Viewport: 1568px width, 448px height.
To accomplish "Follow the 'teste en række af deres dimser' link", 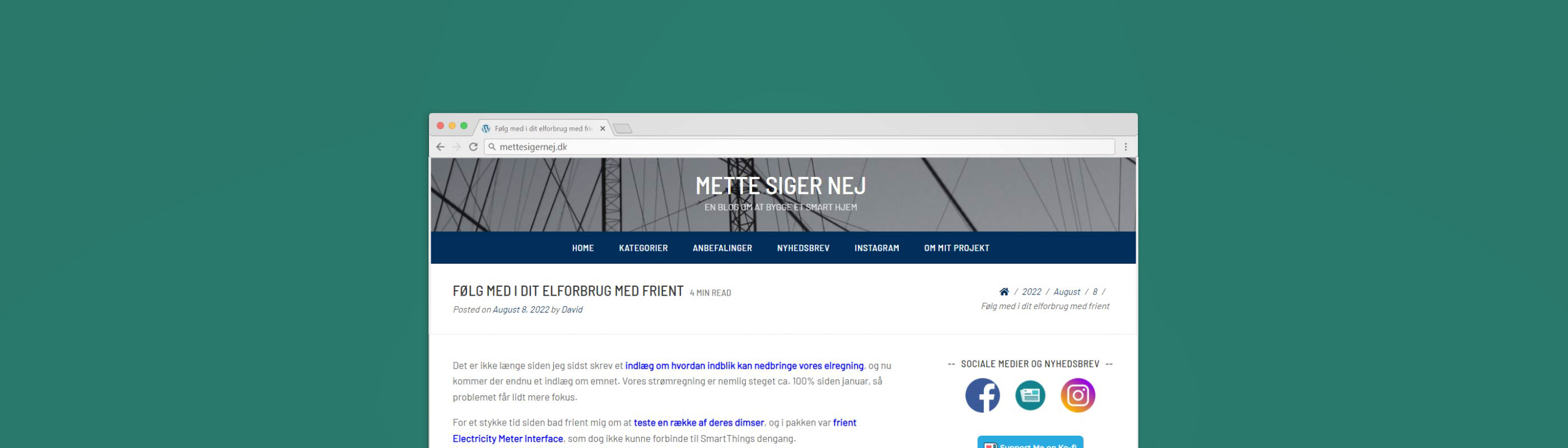I will tap(699, 422).
